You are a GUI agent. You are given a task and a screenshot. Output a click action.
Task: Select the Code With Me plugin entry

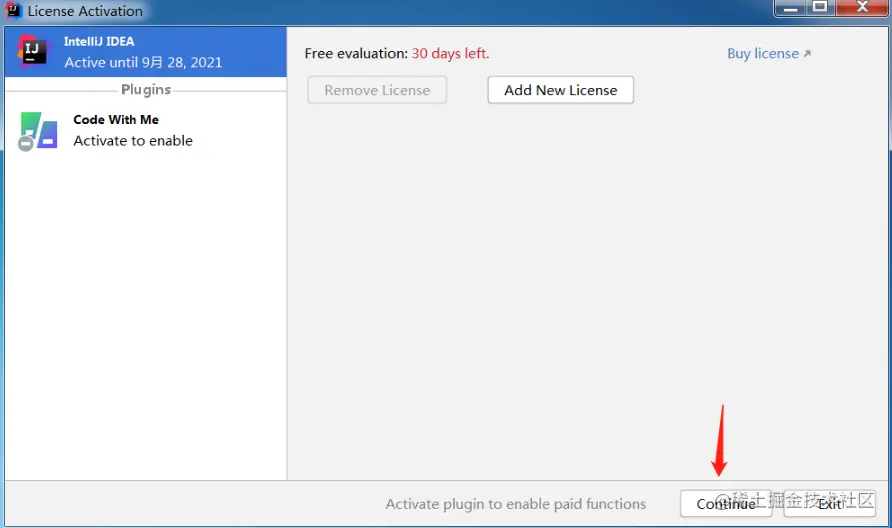(x=146, y=130)
